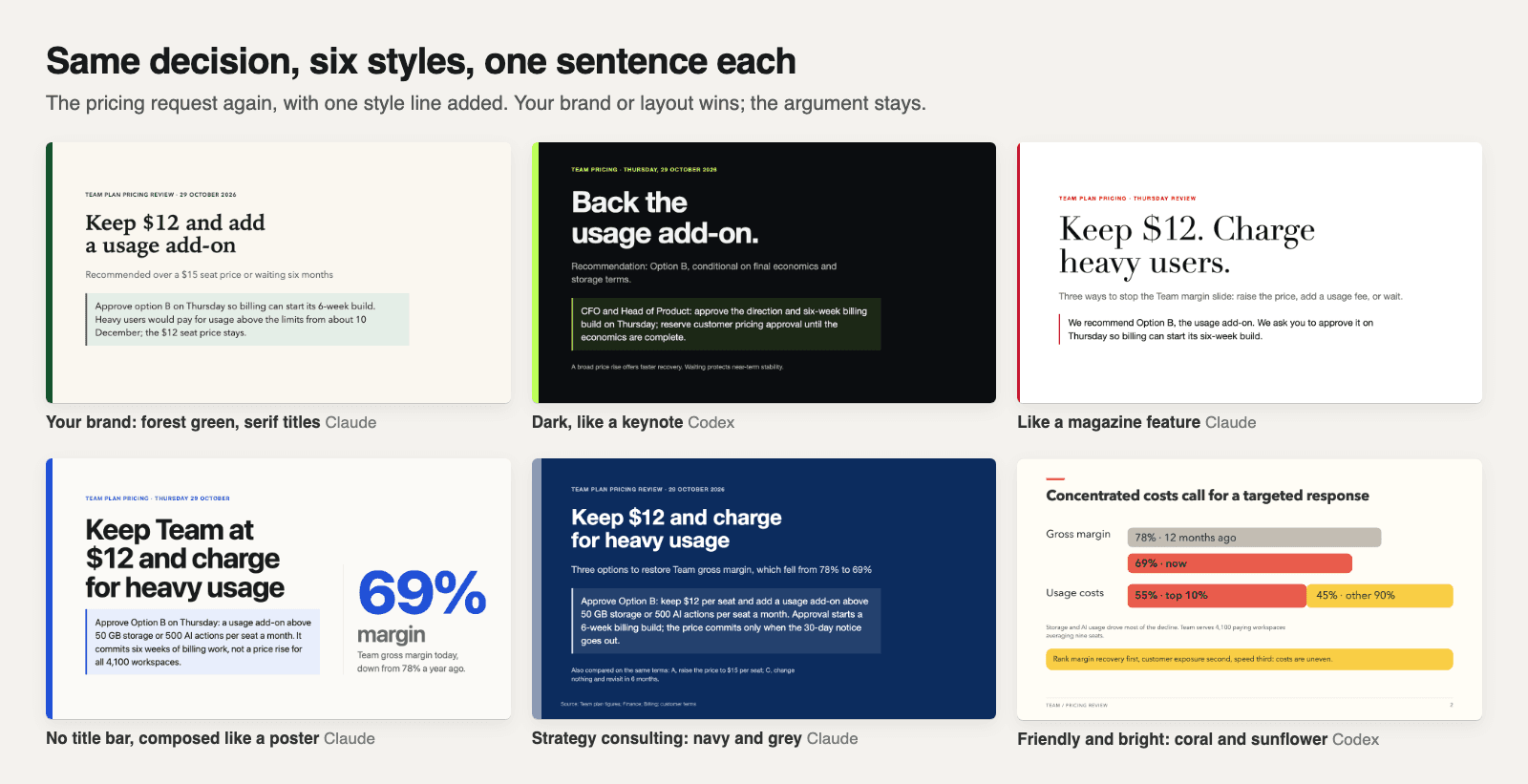Screen dimensions: 1528x784
Task: Click the heading 'Same decision, six styles, one sentence each'
Action: [x=420, y=61]
